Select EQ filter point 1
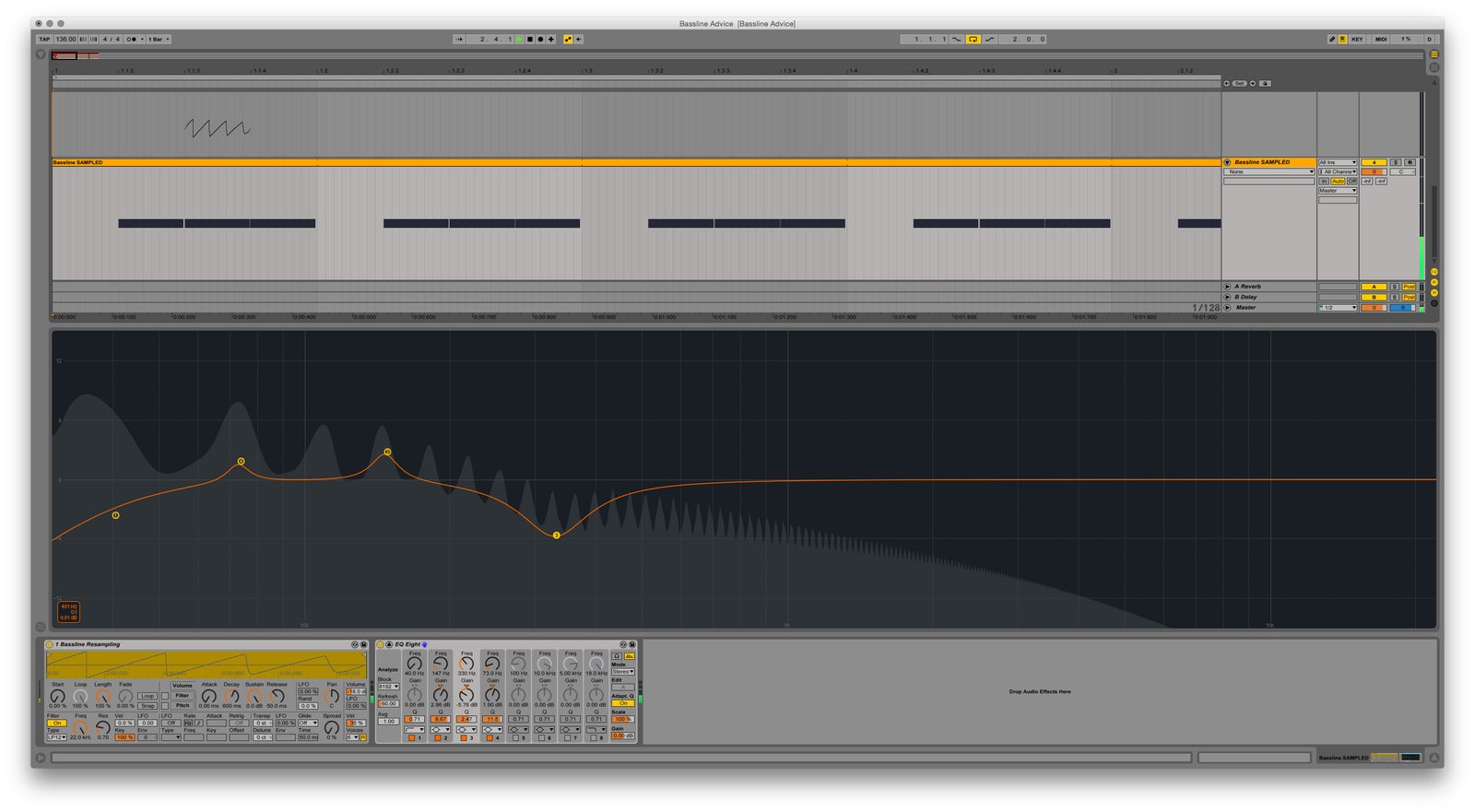This screenshot has width=1475, height=812. click(115, 515)
